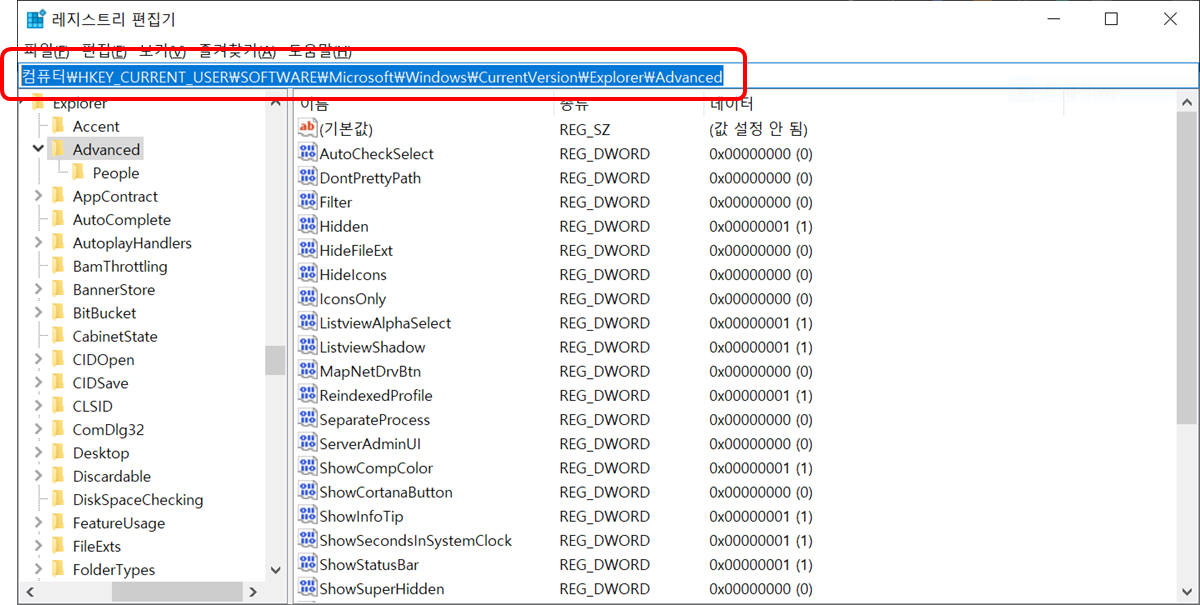Select the HideFileExt value name
This screenshot has width=1200, height=605.
pyautogui.click(x=356, y=250)
